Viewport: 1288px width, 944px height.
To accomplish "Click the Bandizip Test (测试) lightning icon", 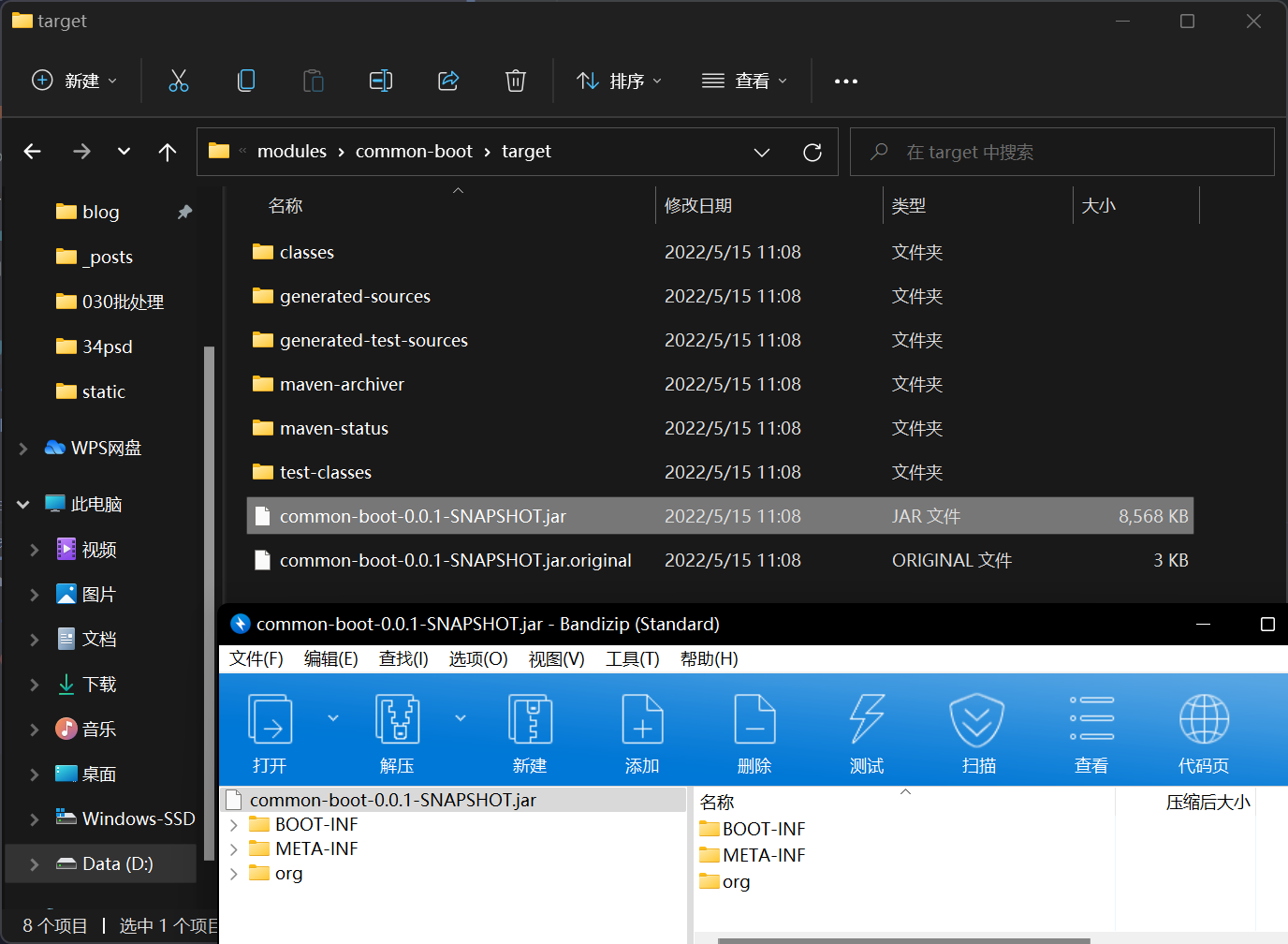I will [866, 719].
